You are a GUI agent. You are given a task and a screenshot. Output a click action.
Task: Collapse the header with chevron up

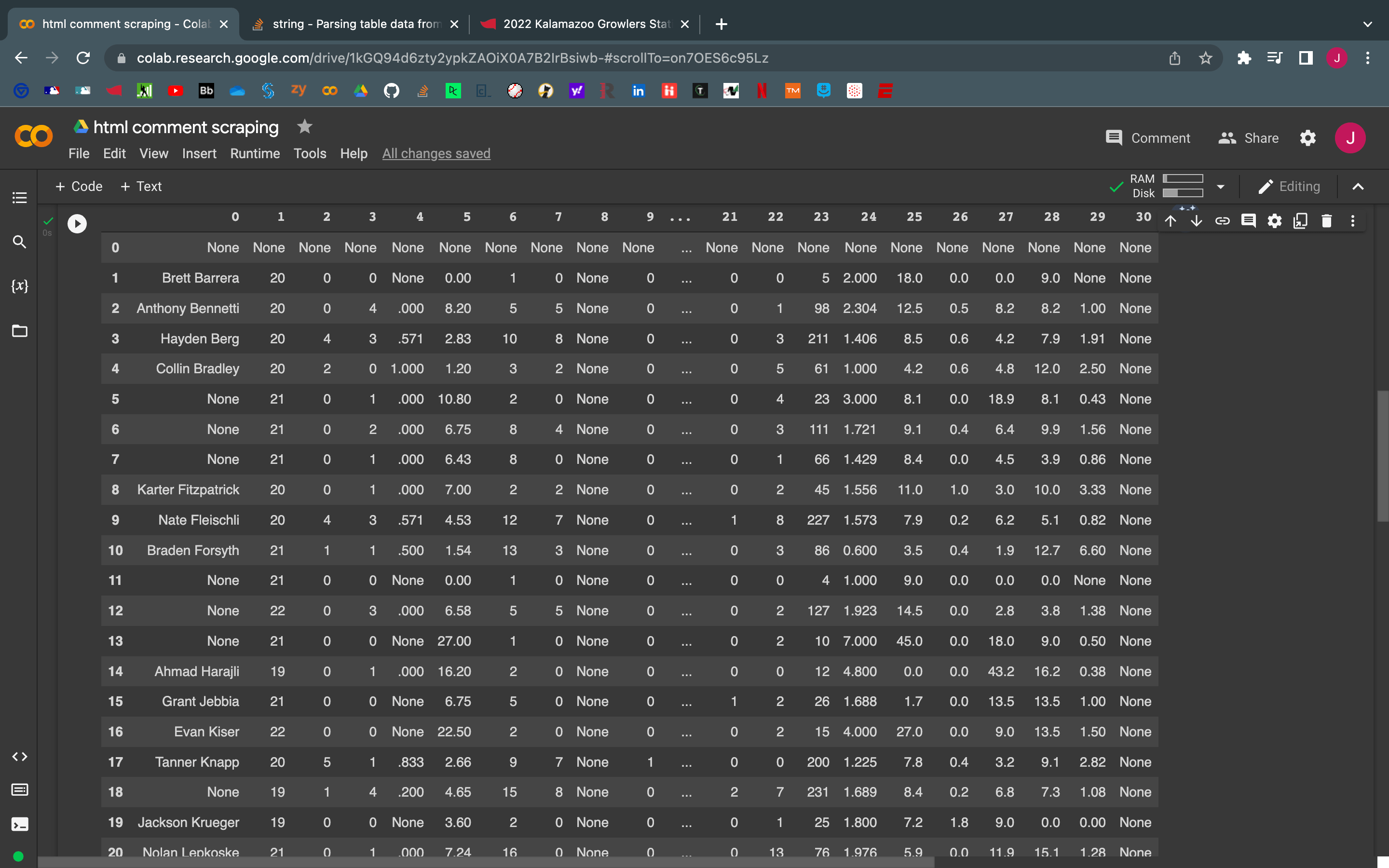pos(1358,187)
